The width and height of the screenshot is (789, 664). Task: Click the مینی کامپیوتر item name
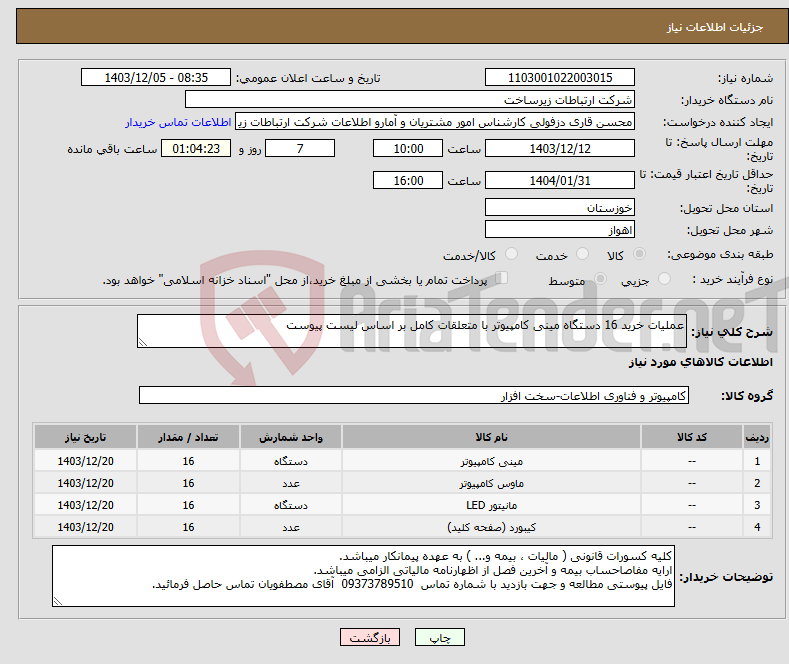[491, 461]
